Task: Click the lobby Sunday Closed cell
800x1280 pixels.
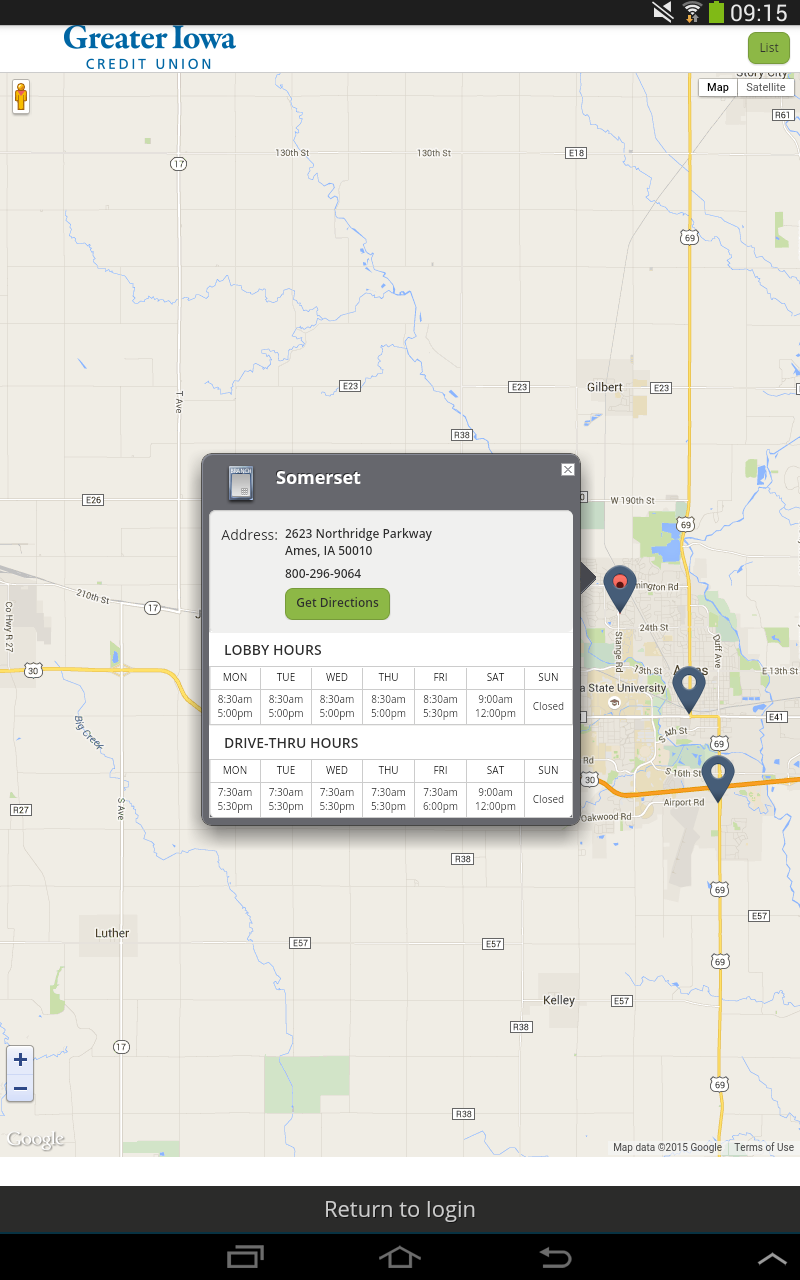Action: (x=548, y=706)
